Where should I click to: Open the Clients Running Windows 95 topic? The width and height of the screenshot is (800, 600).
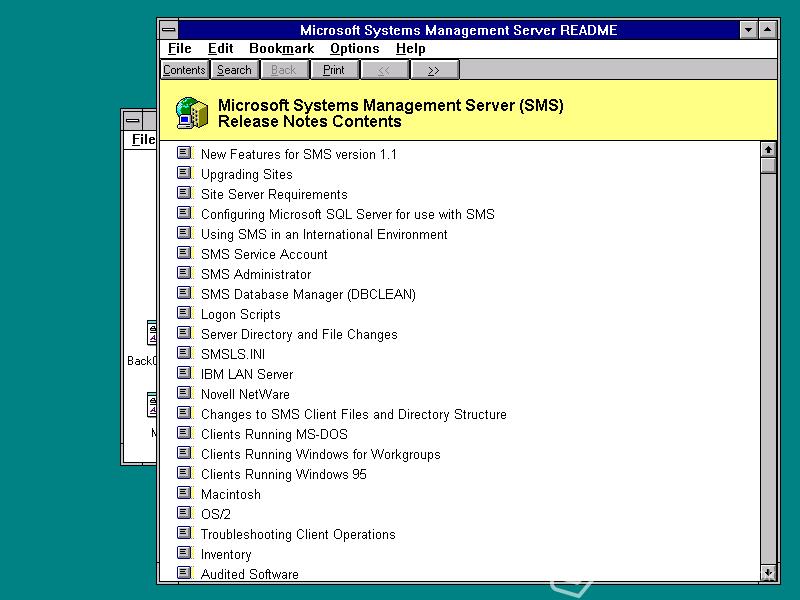284,474
